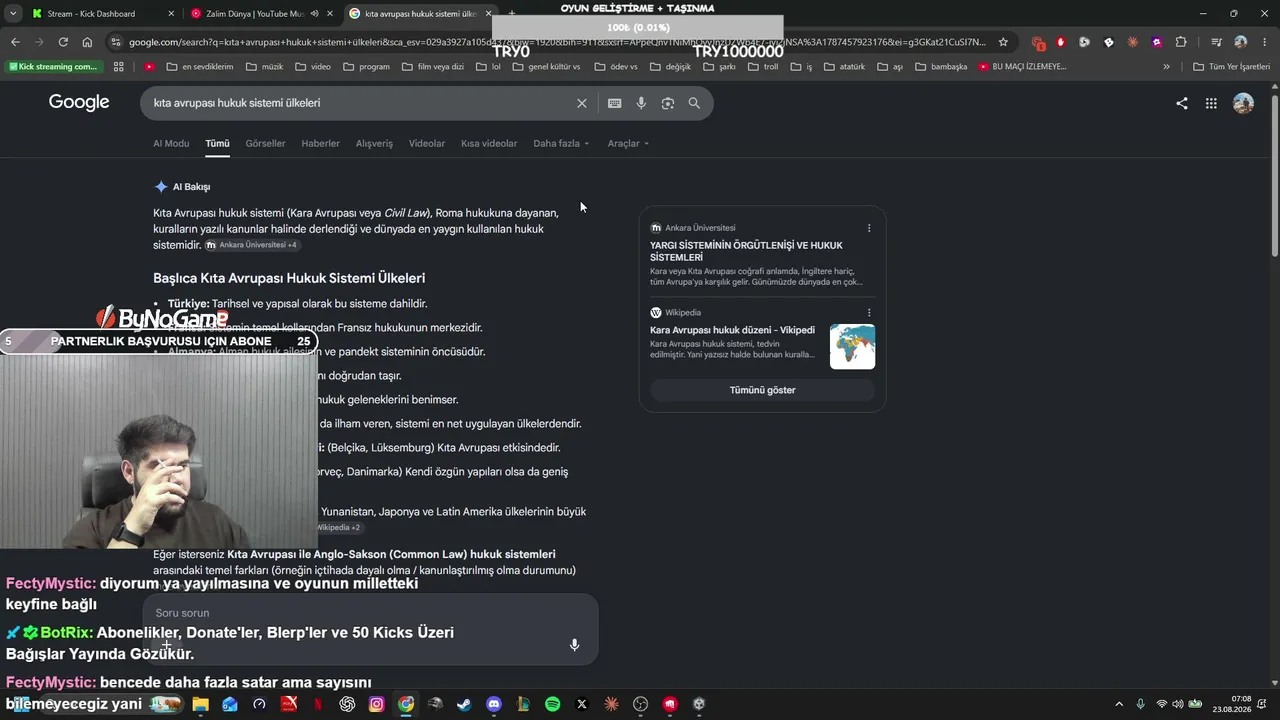Viewport: 1280px width, 720px height.
Task: Open the volume control in system tray
Action: (1178, 704)
